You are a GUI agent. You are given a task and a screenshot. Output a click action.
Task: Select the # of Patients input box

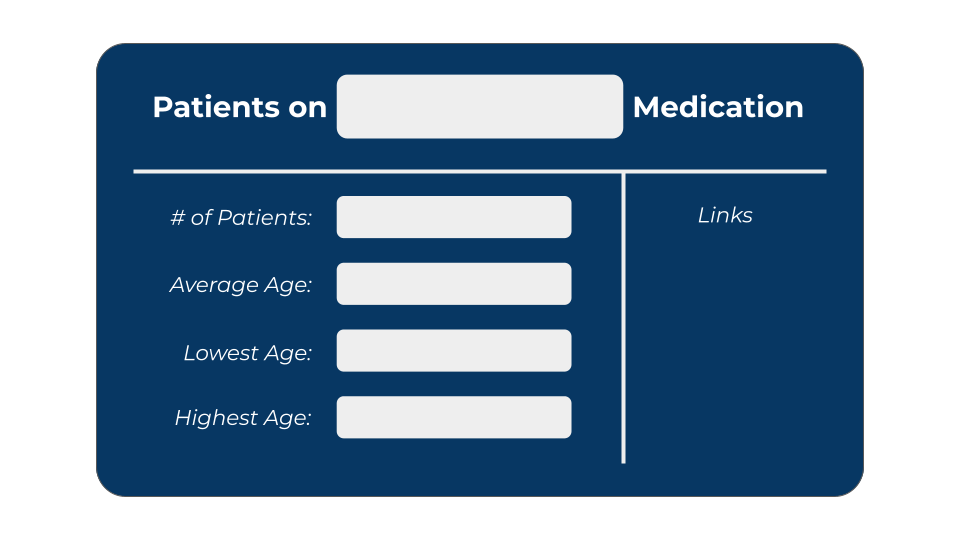(x=454, y=217)
